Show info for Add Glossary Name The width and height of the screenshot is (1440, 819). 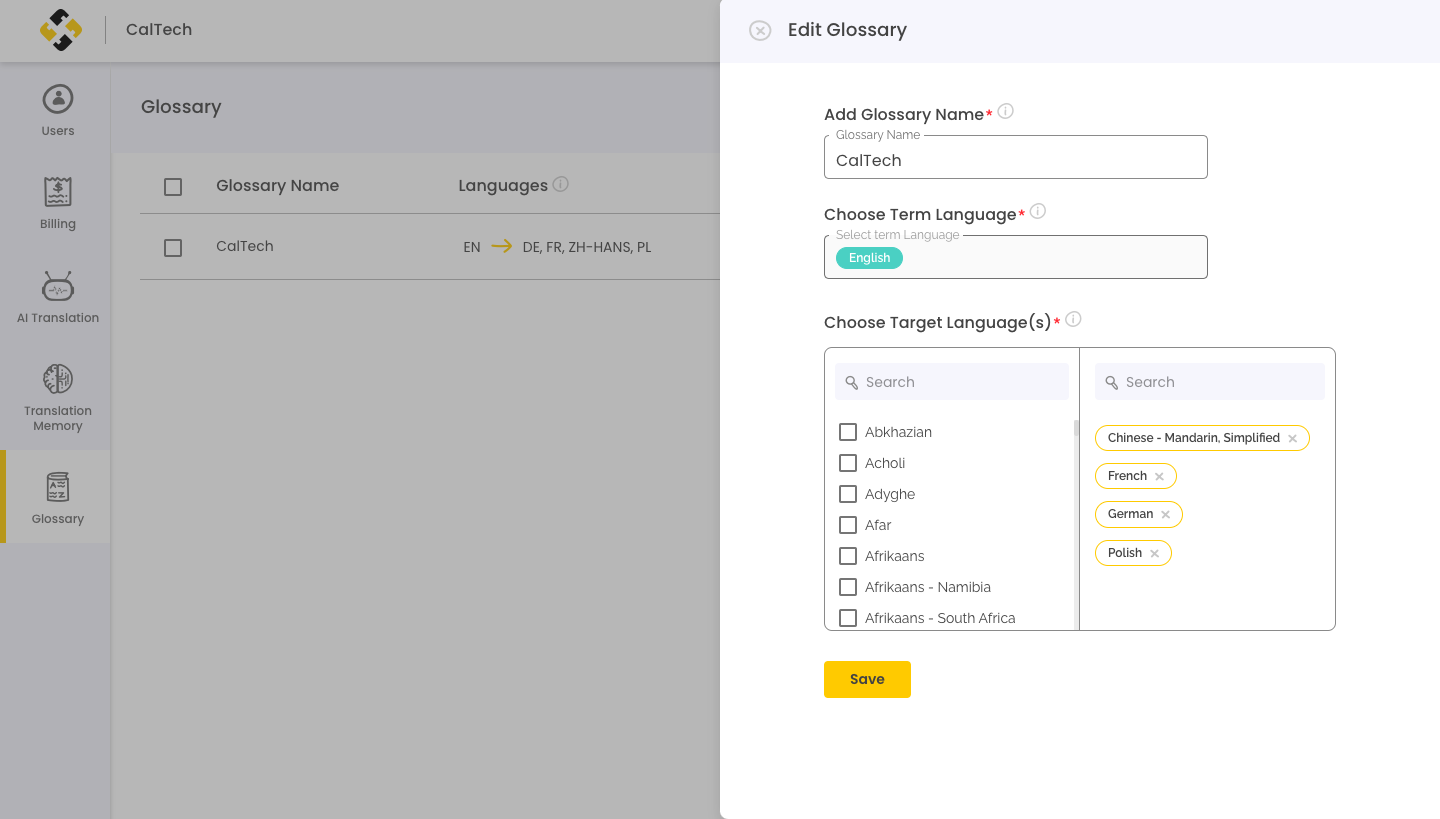(x=1006, y=111)
